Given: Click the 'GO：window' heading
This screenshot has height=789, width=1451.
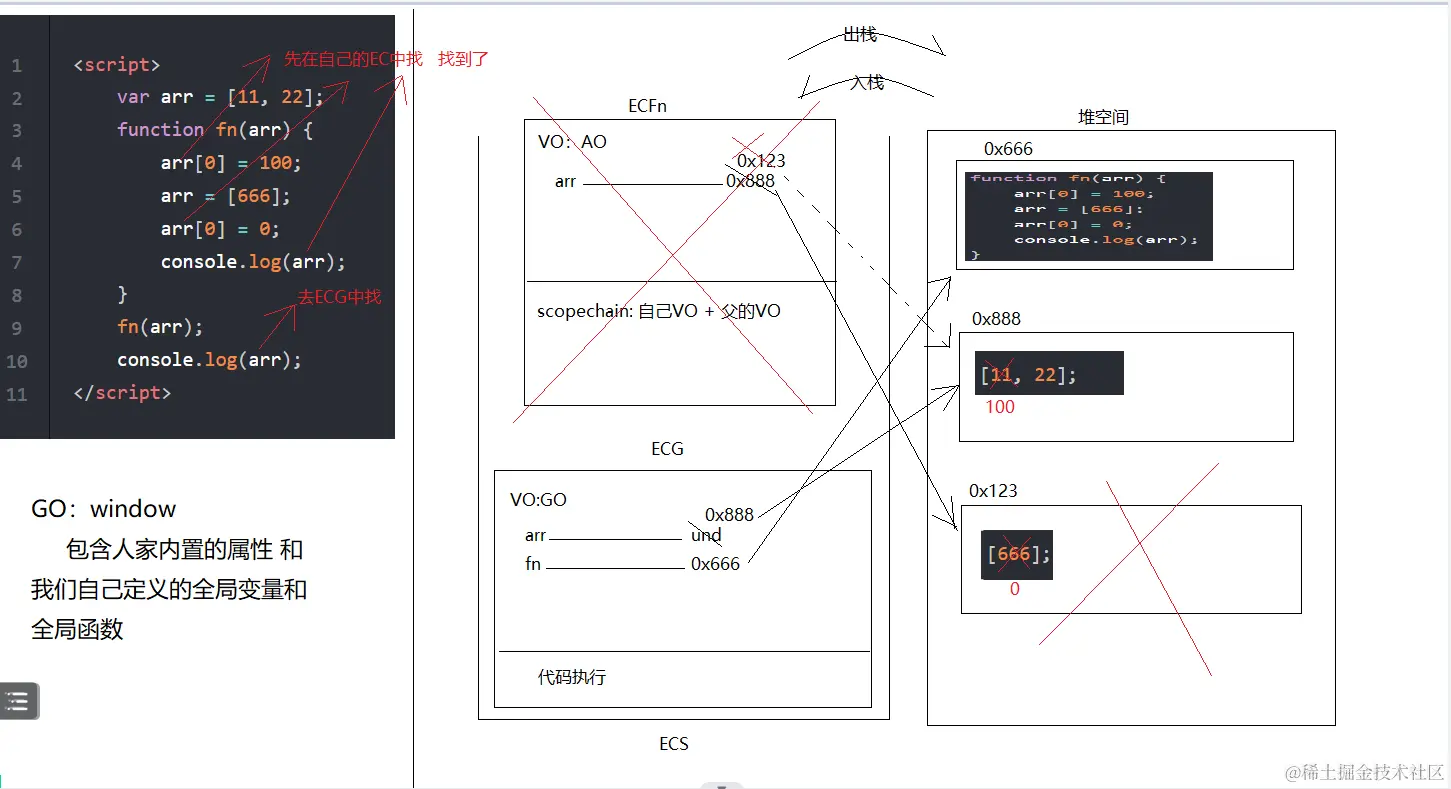Looking at the screenshot, I should coord(104,508).
